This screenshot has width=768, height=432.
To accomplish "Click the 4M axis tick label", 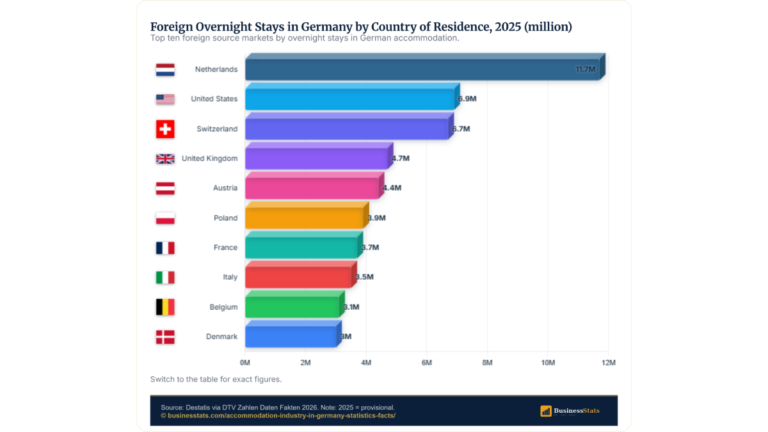I will tap(366, 363).
